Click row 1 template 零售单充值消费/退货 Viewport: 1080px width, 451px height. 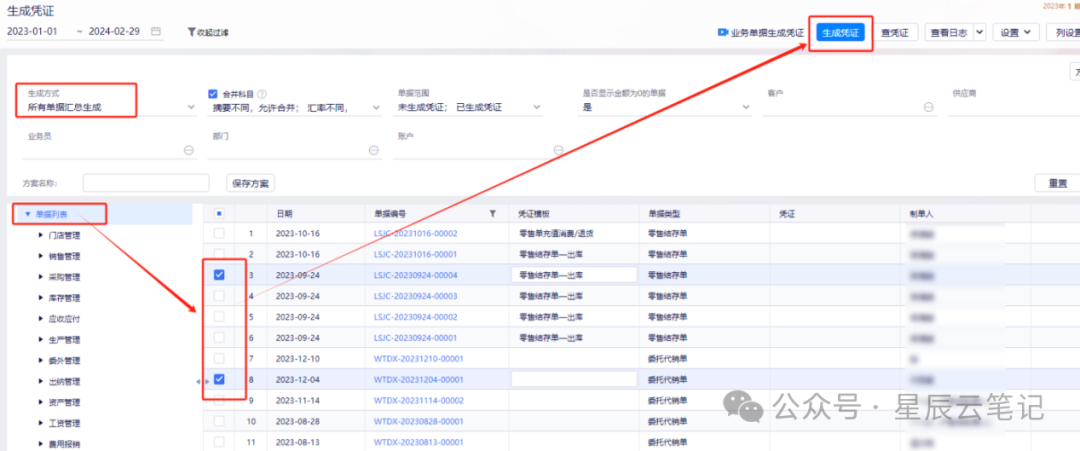(x=557, y=233)
